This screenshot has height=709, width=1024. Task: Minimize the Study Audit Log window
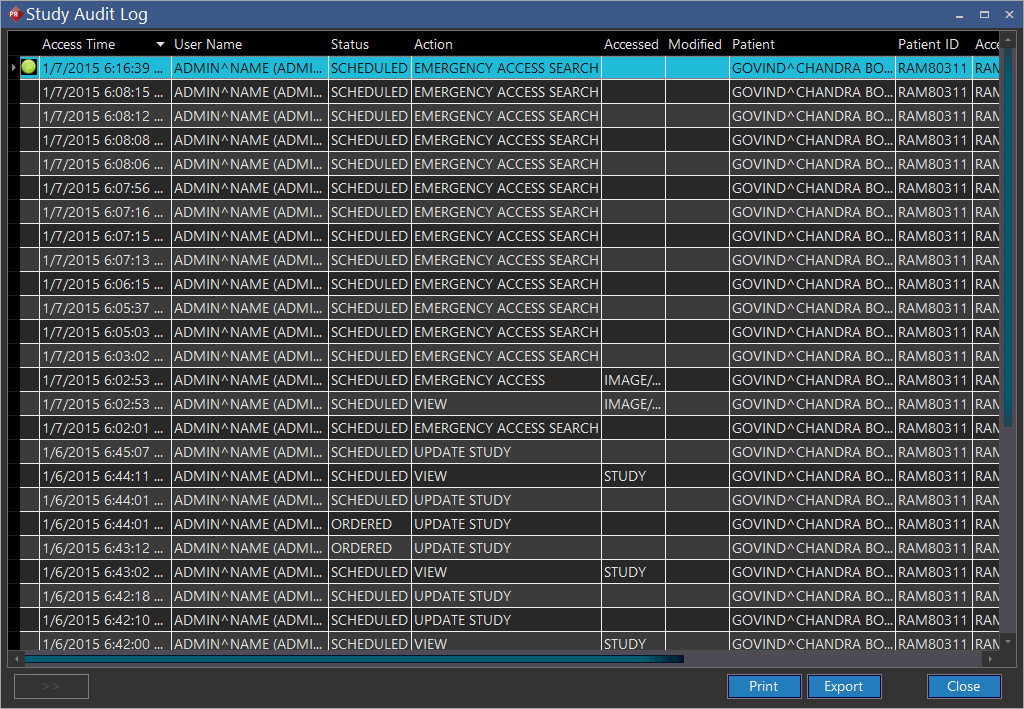point(960,14)
